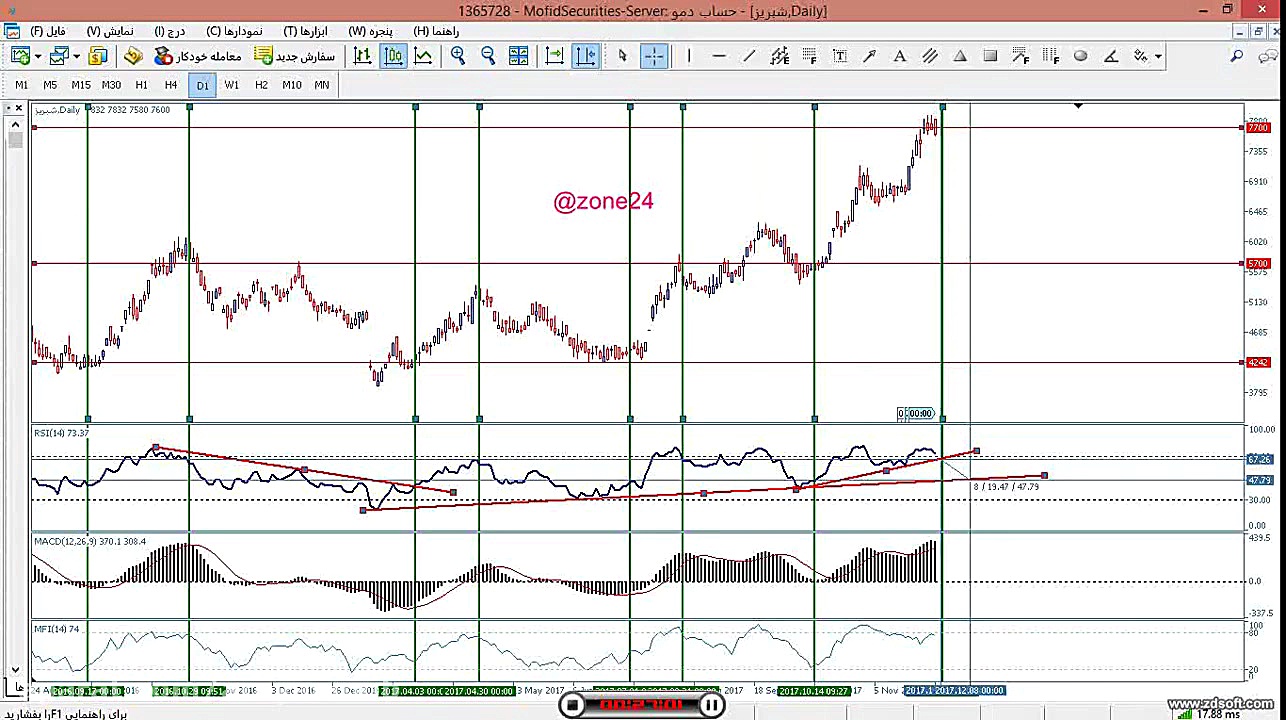Open the ابزارها (T) menu
This screenshot has width=1286, height=720.
pos(305,31)
